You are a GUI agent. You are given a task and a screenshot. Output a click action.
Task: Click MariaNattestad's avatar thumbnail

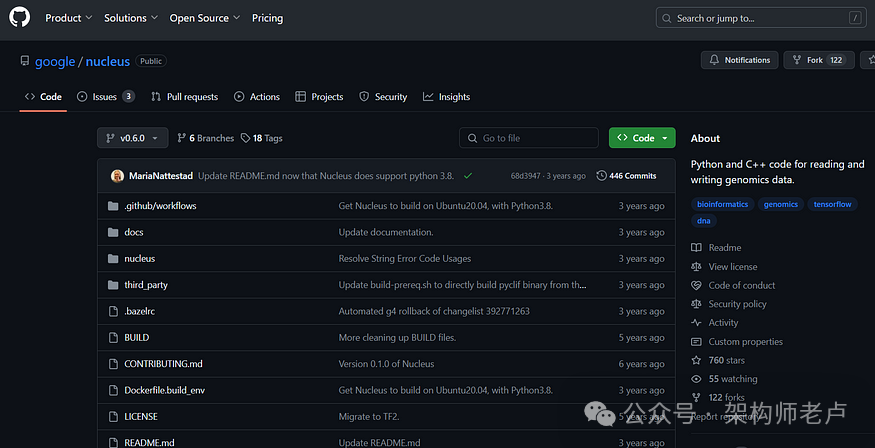click(117, 176)
